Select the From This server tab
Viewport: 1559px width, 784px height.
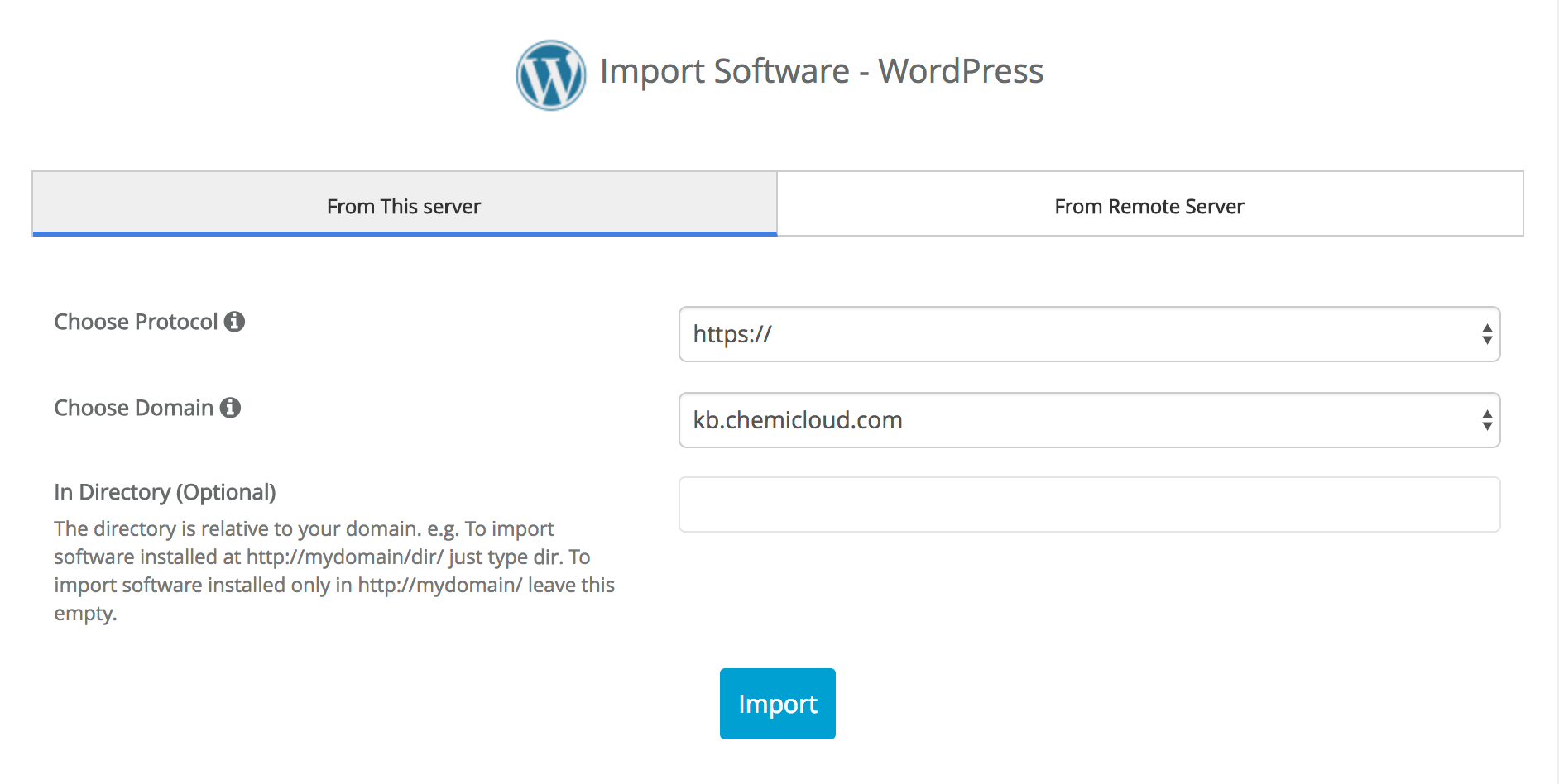[x=404, y=205]
